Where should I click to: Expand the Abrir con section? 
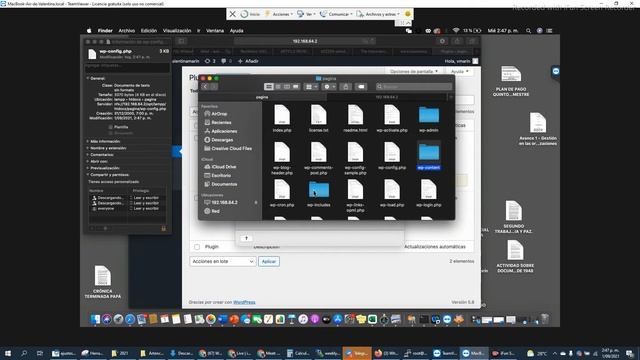click(87, 162)
